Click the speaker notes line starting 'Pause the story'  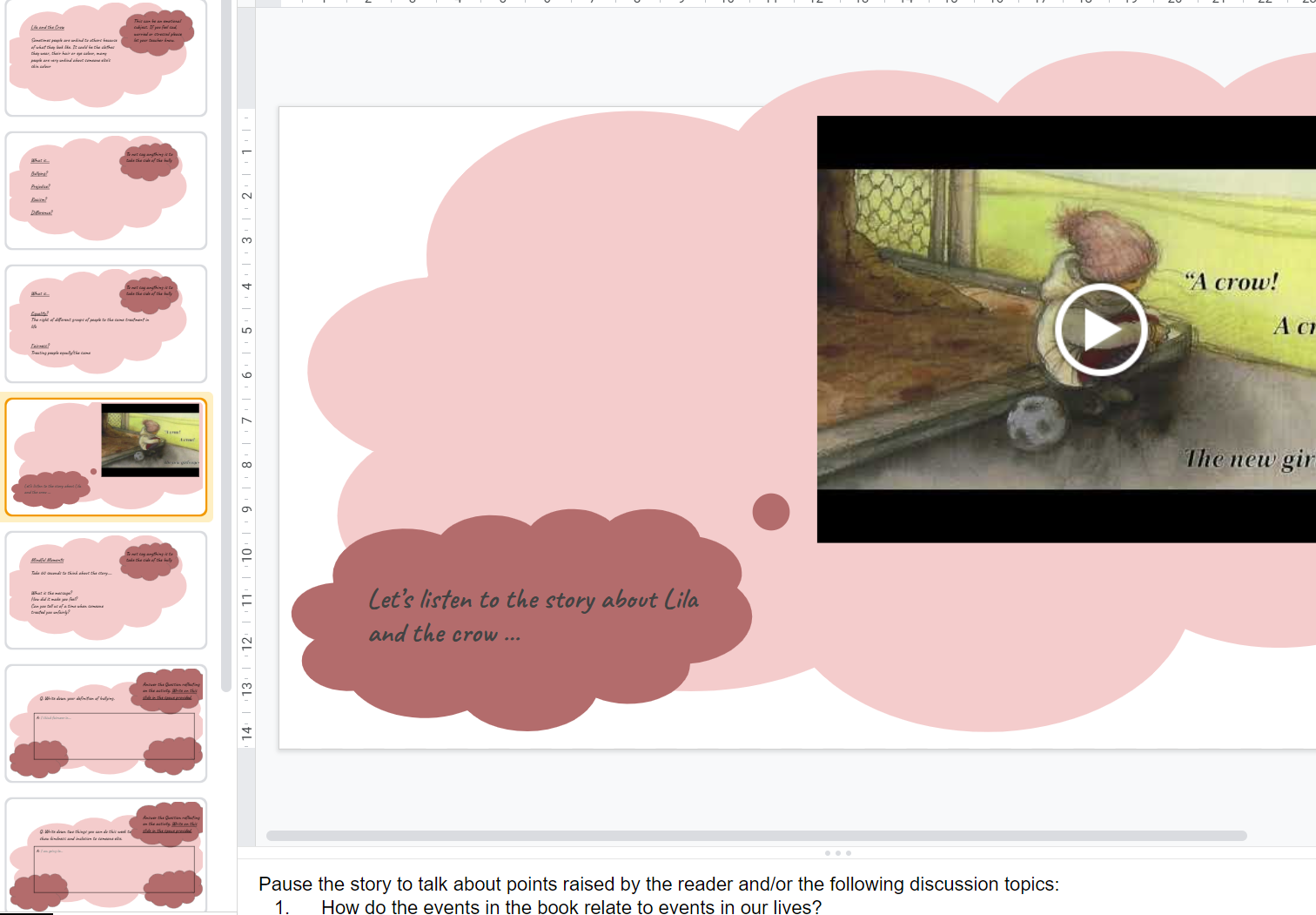[x=659, y=884]
